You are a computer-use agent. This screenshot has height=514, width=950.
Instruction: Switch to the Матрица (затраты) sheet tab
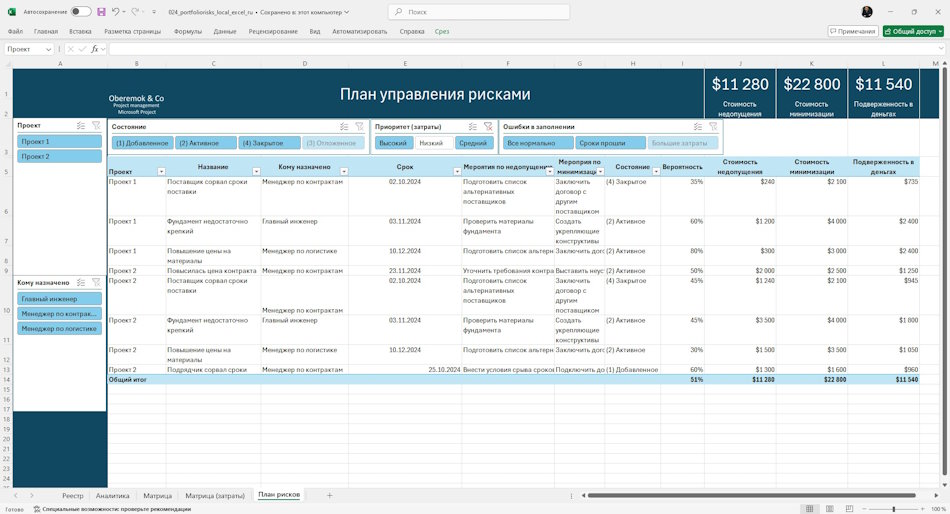click(x=215, y=496)
